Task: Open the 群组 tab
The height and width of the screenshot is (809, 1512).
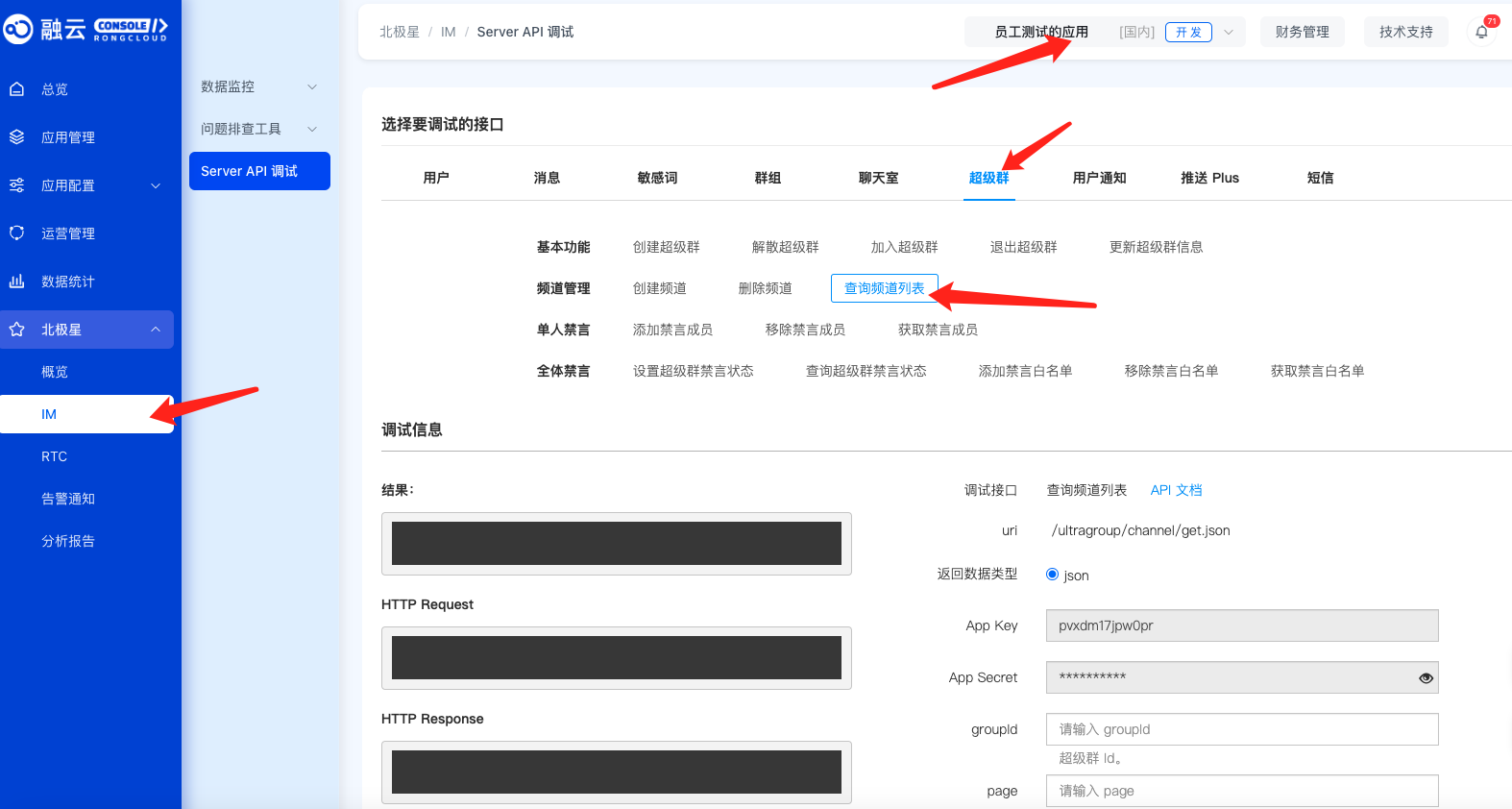Action: 768,178
